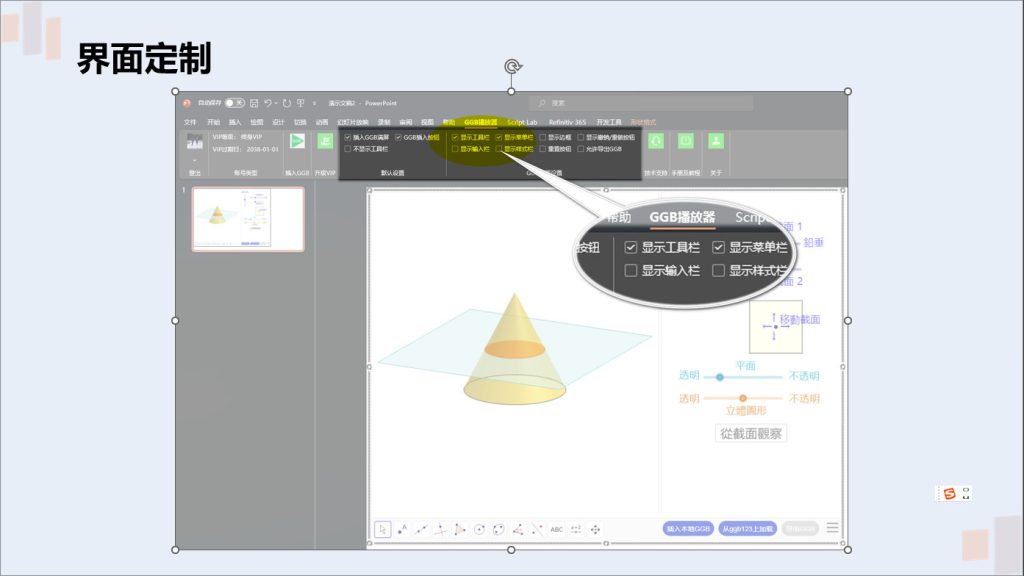Click the 從截面觀察 button
1024x576 pixels.
tap(750, 432)
